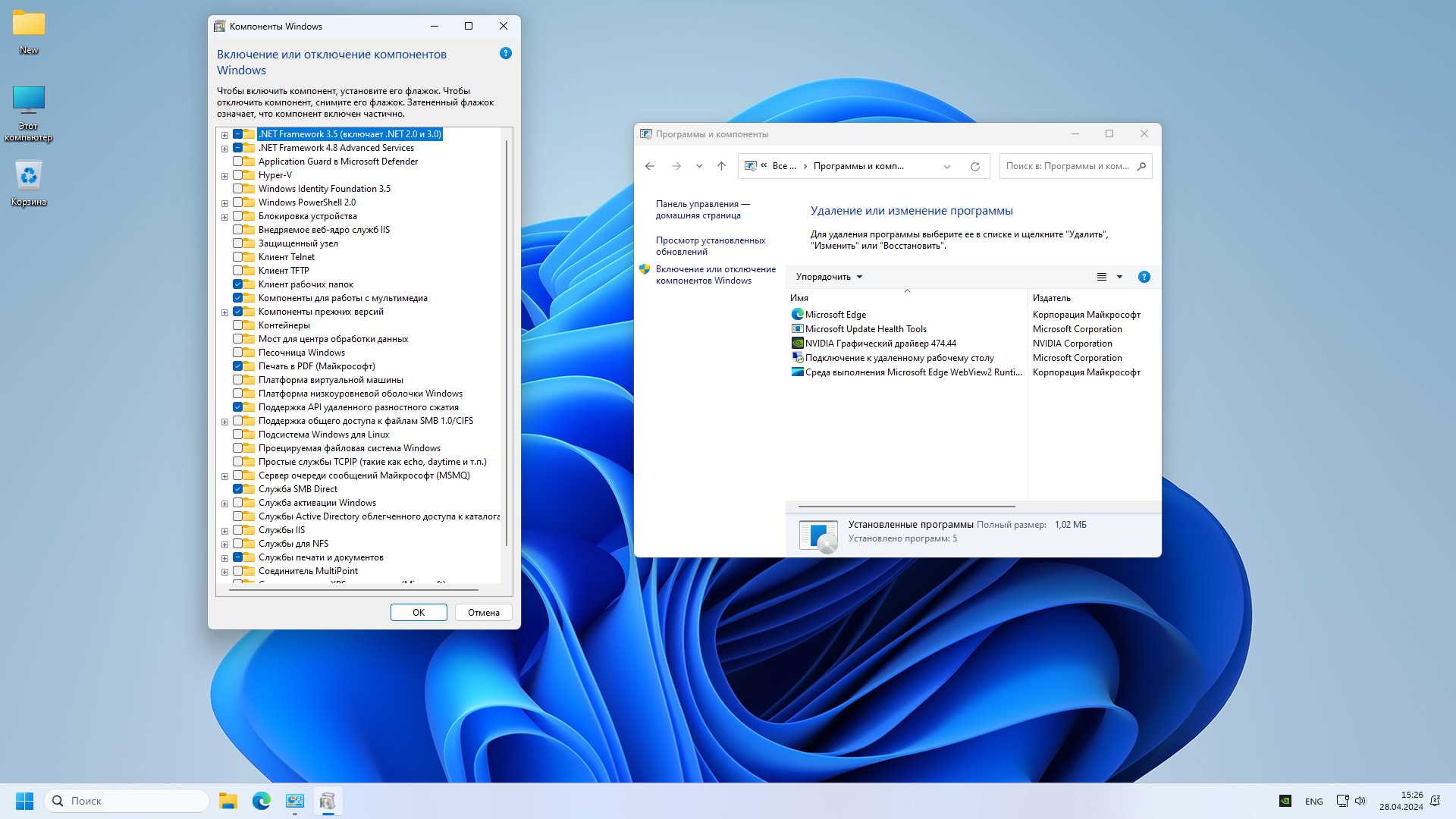Open File Explorer from the taskbar
The width and height of the screenshot is (1456, 819).
[228, 801]
